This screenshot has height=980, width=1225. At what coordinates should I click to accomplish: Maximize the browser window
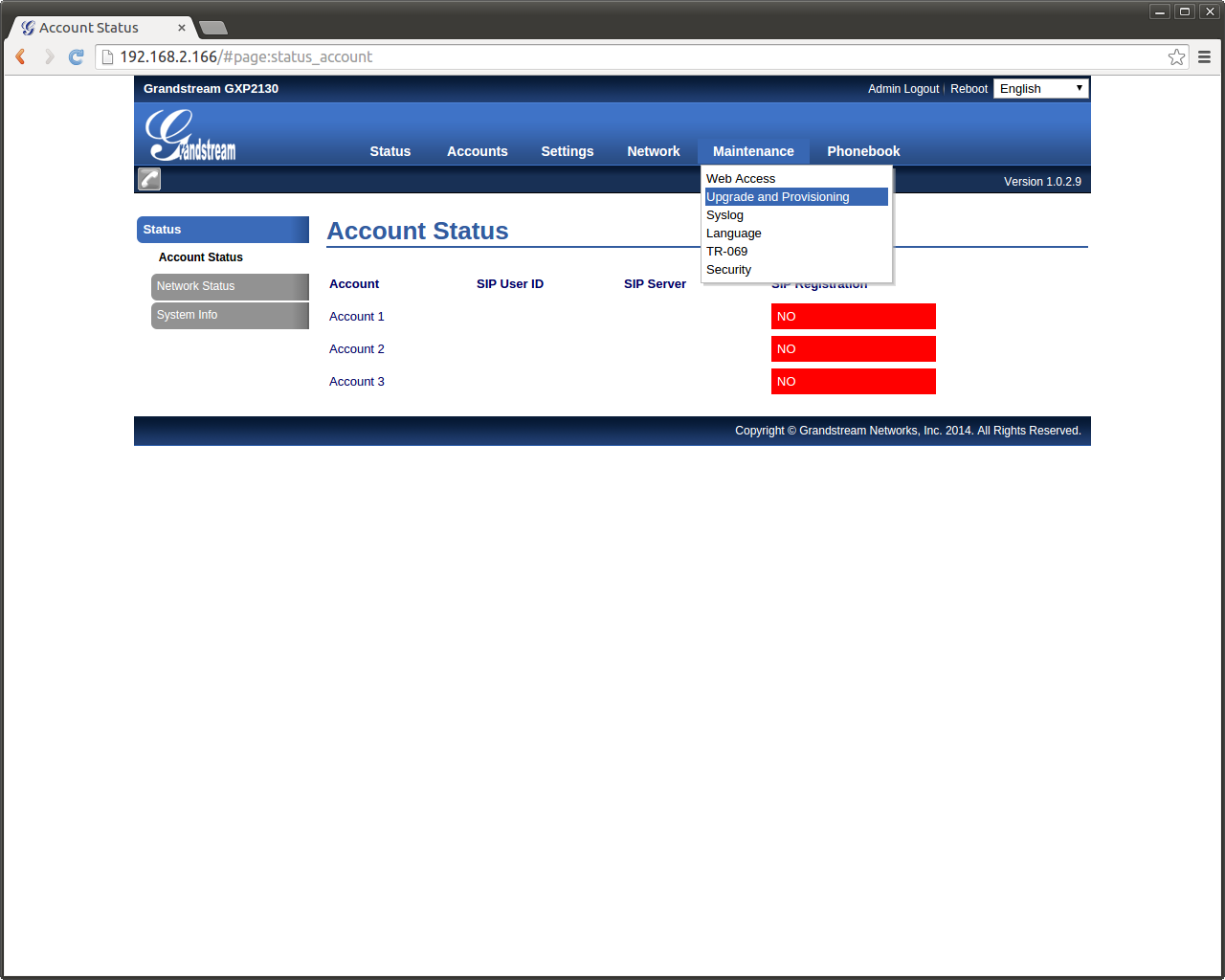pos(1185,11)
